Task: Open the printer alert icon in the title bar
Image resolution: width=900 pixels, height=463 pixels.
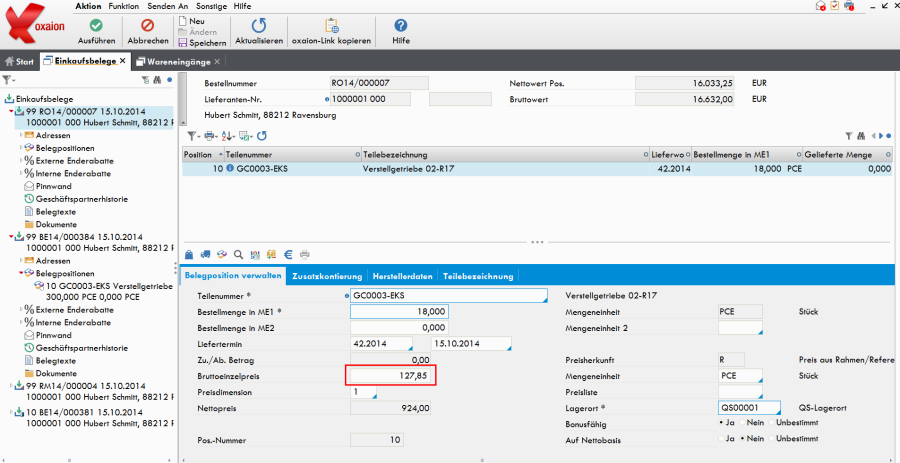Action: click(849, 6)
